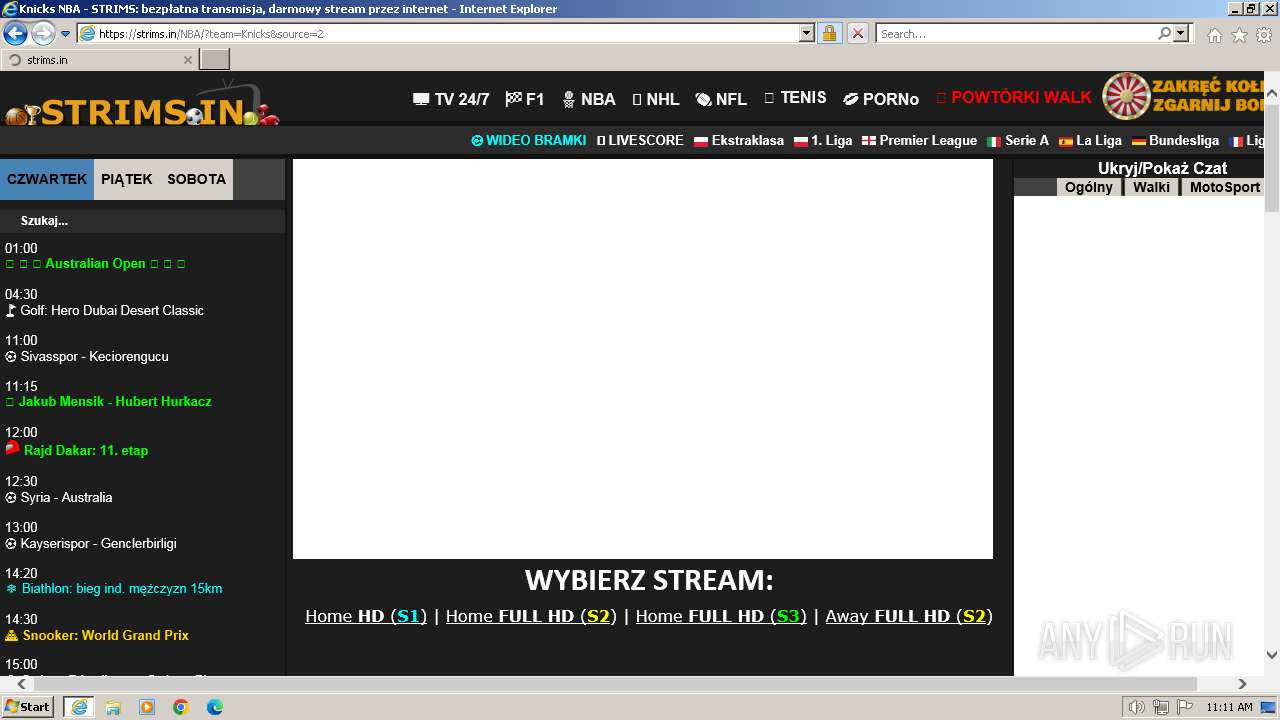1280x720 pixels.
Task: Open Biathlon bieg ind. mężczyzn 15km
Action: 114,589
